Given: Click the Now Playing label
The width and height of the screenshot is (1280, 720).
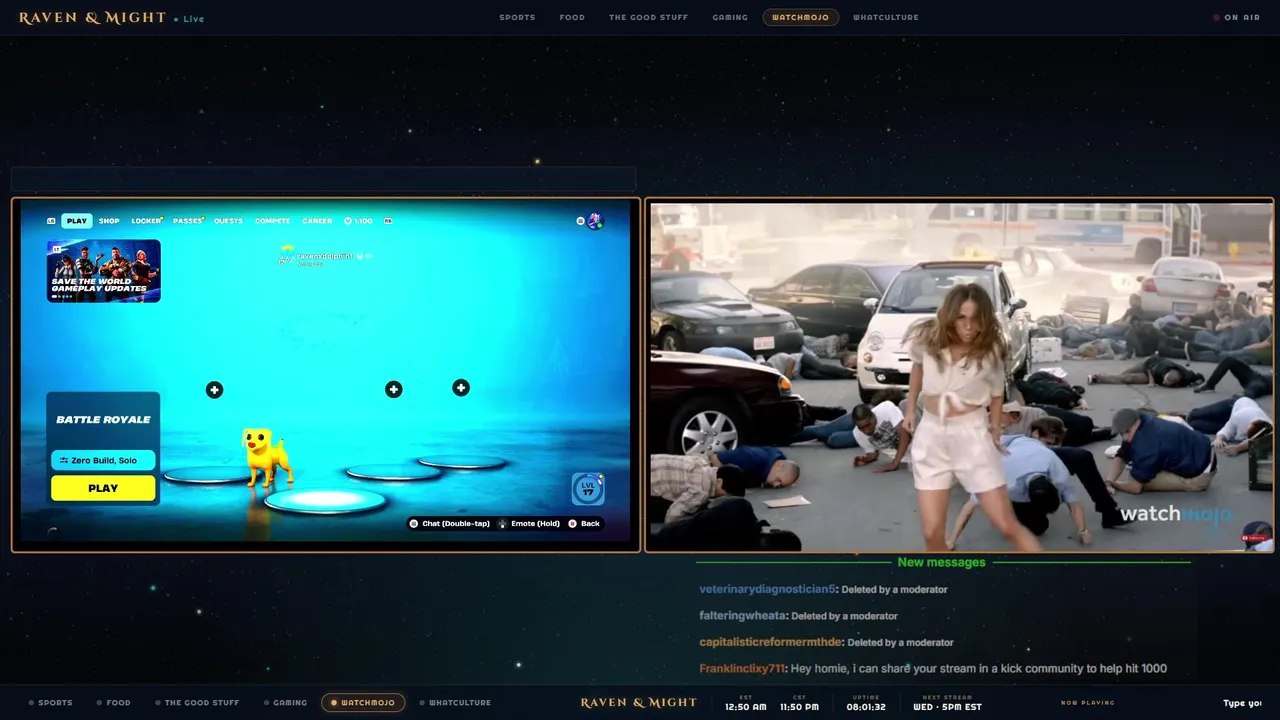Looking at the screenshot, I should pos(1087,703).
